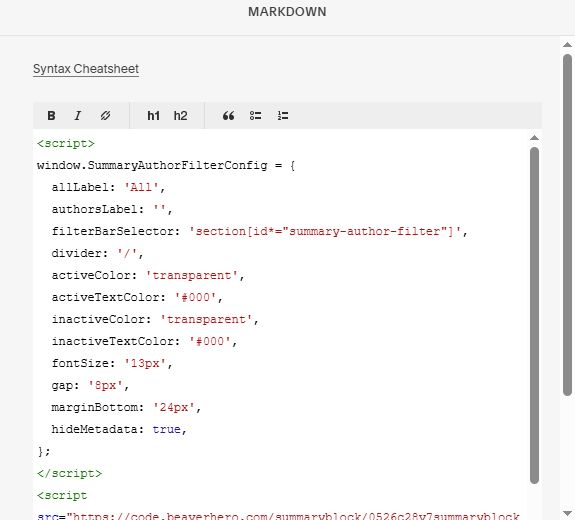Create a bulleted list with the list icon

[x=255, y=116]
